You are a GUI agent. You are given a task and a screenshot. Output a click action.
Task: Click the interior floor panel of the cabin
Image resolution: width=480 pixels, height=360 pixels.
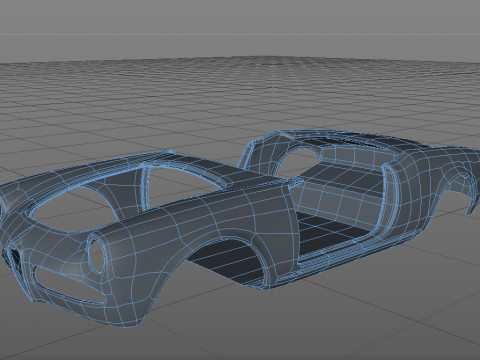332,234
